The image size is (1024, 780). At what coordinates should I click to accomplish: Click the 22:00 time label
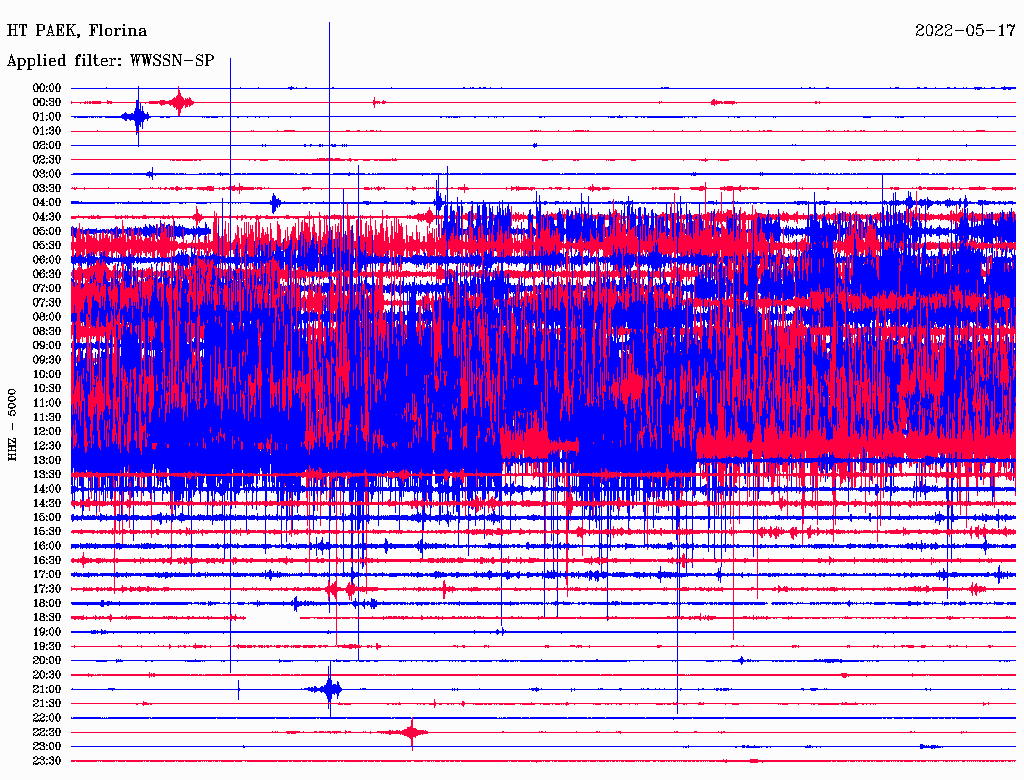47,718
